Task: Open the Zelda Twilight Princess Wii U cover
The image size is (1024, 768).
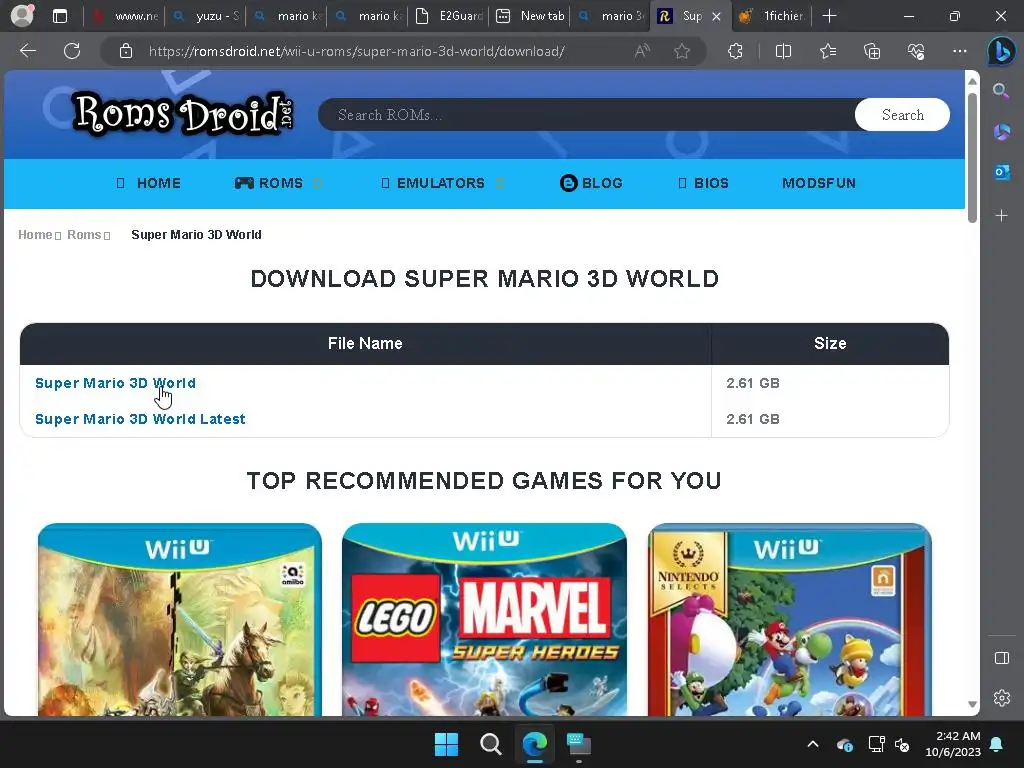Action: pyautogui.click(x=180, y=619)
